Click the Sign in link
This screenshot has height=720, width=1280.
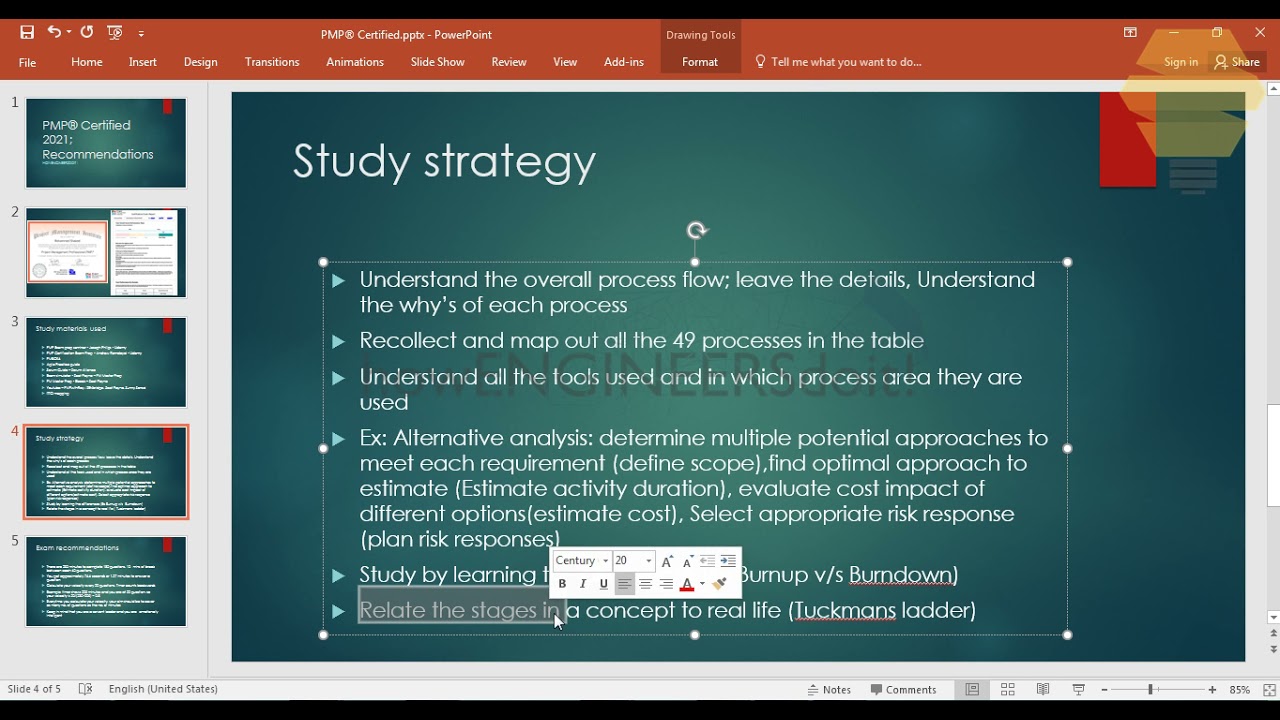tap(1181, 62)
